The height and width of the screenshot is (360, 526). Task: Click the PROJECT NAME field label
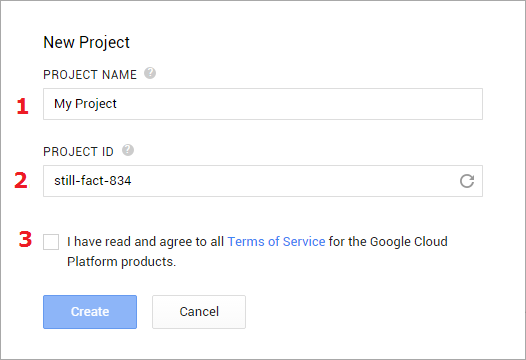point(90,74)
